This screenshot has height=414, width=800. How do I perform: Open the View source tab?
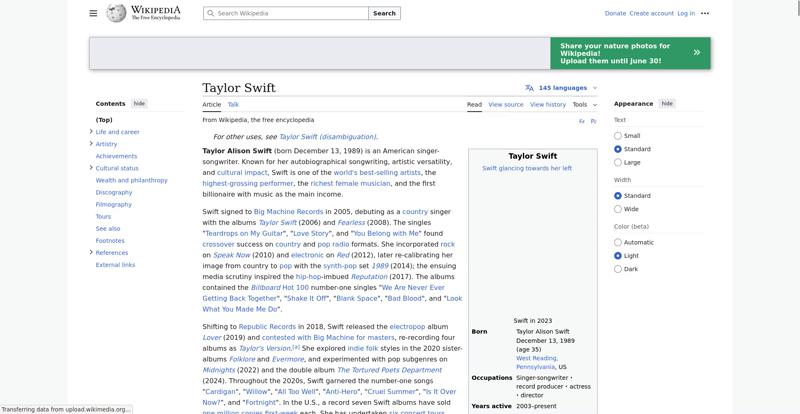click(506, 105)
